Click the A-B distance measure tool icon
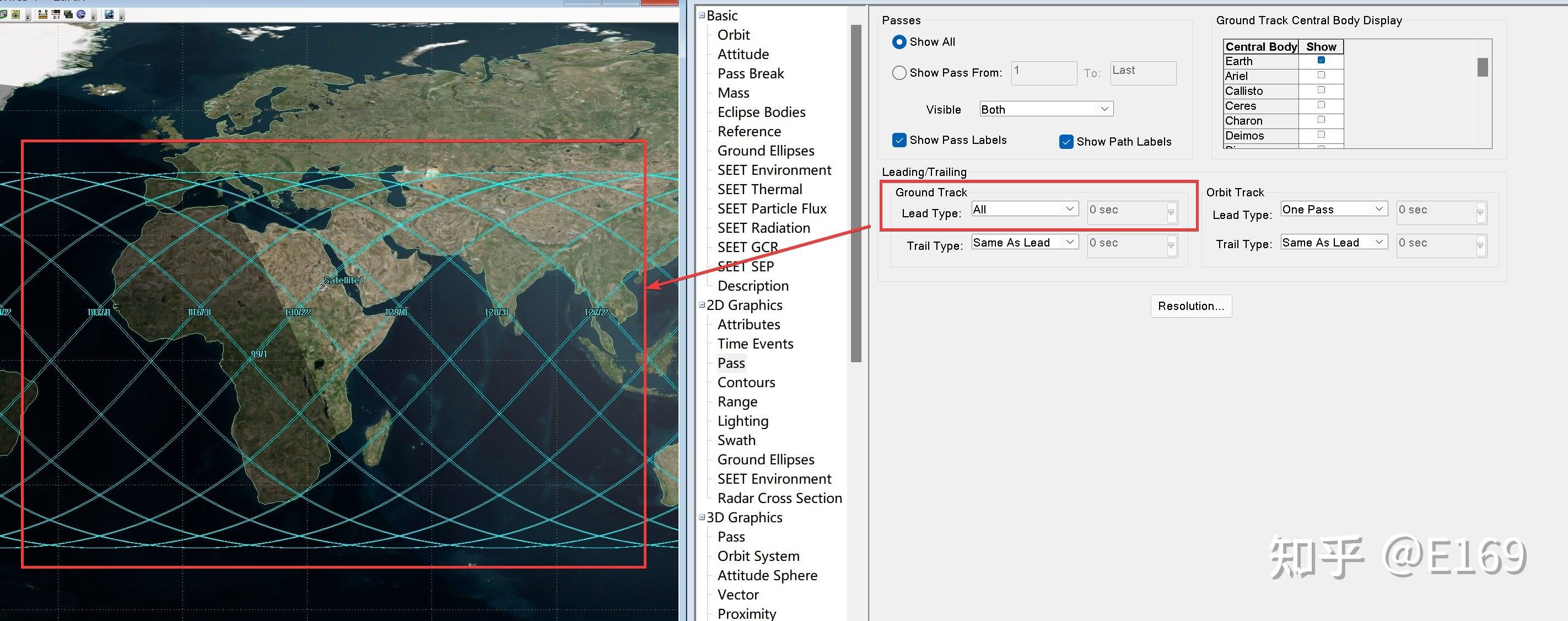 click(43, 14)
